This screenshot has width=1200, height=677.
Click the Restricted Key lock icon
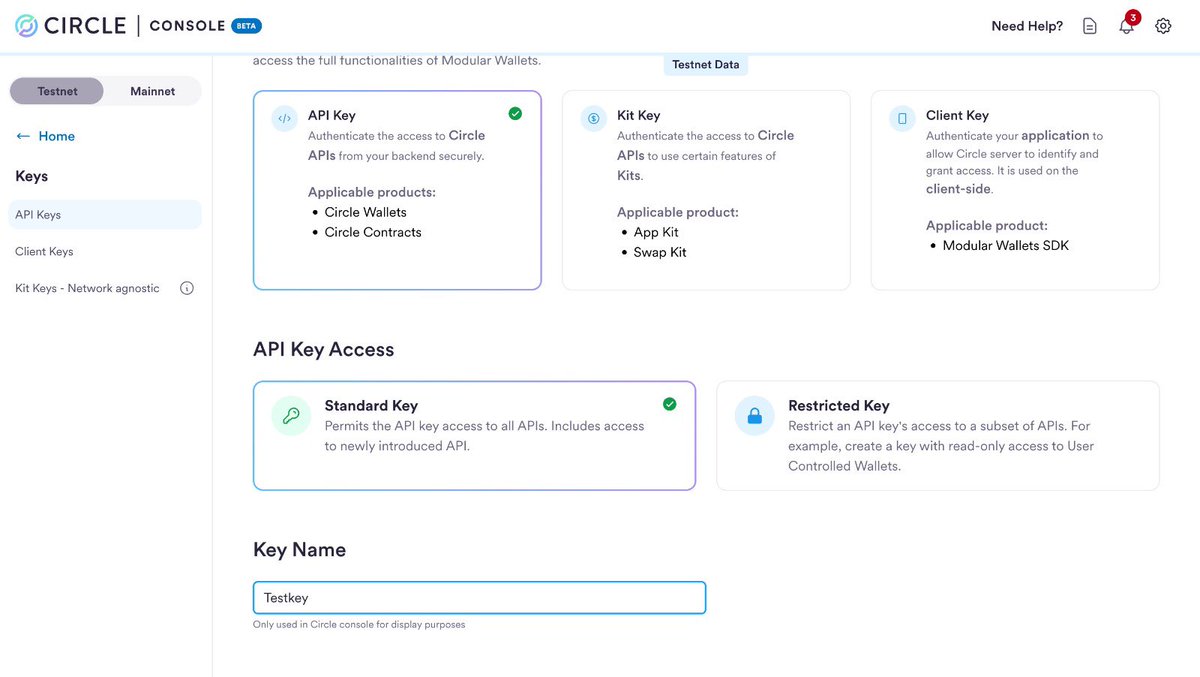click(755, 415)
